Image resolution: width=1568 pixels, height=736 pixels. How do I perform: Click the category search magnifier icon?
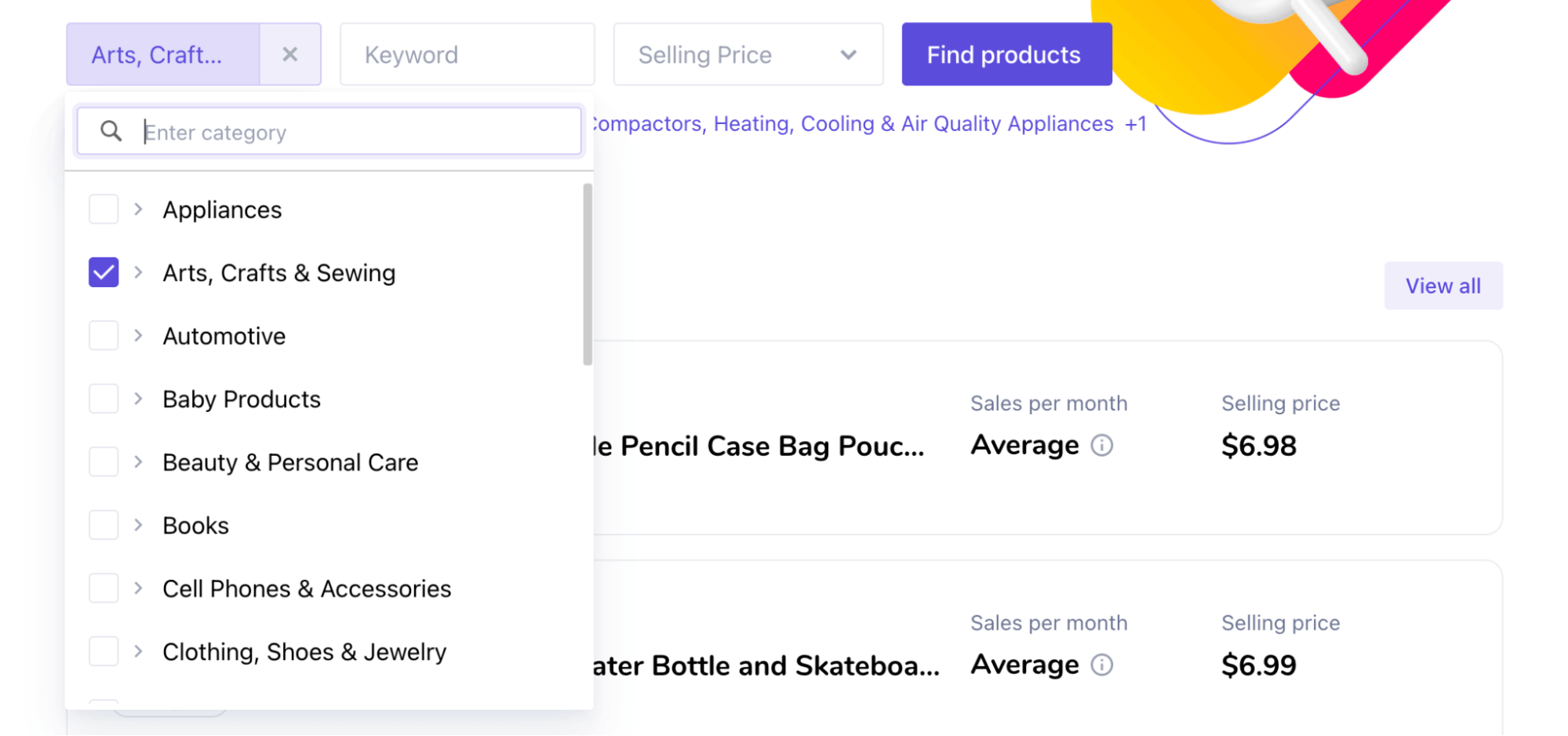111,131
